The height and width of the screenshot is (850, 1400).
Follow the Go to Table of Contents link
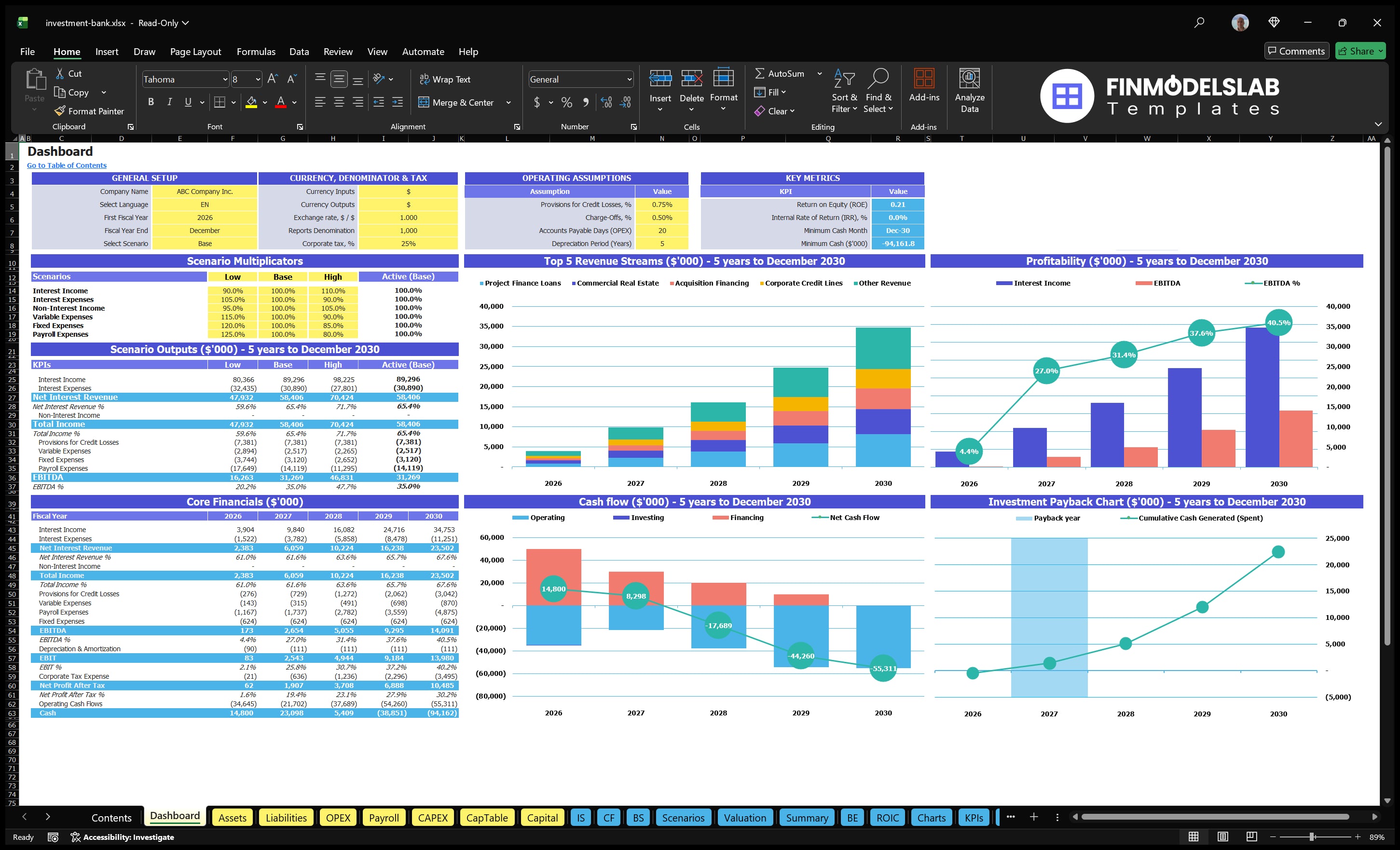(66, 165)
